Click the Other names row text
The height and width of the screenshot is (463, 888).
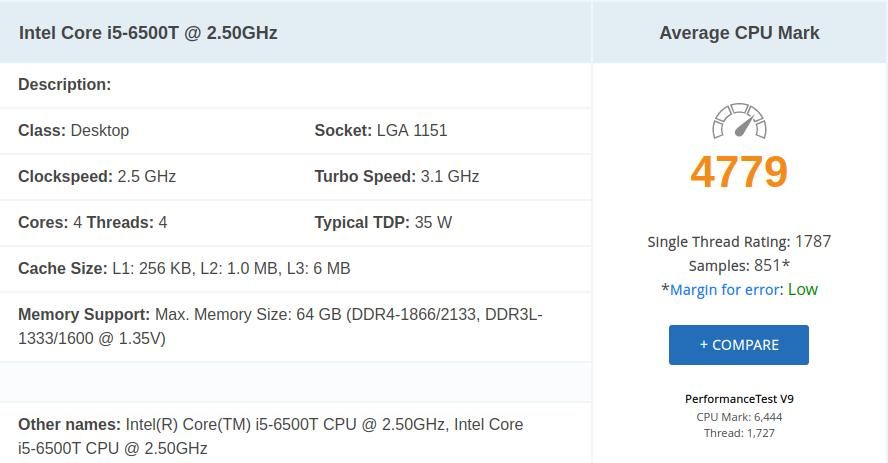click(271, 436)
